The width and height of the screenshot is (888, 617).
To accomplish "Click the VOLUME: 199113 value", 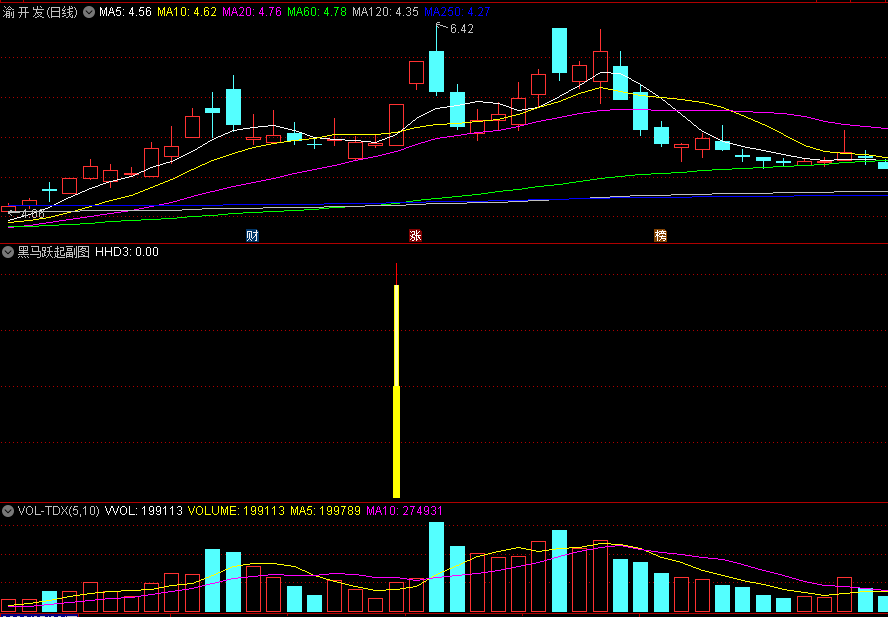I will pyautogui.click(x=236, y=511).
